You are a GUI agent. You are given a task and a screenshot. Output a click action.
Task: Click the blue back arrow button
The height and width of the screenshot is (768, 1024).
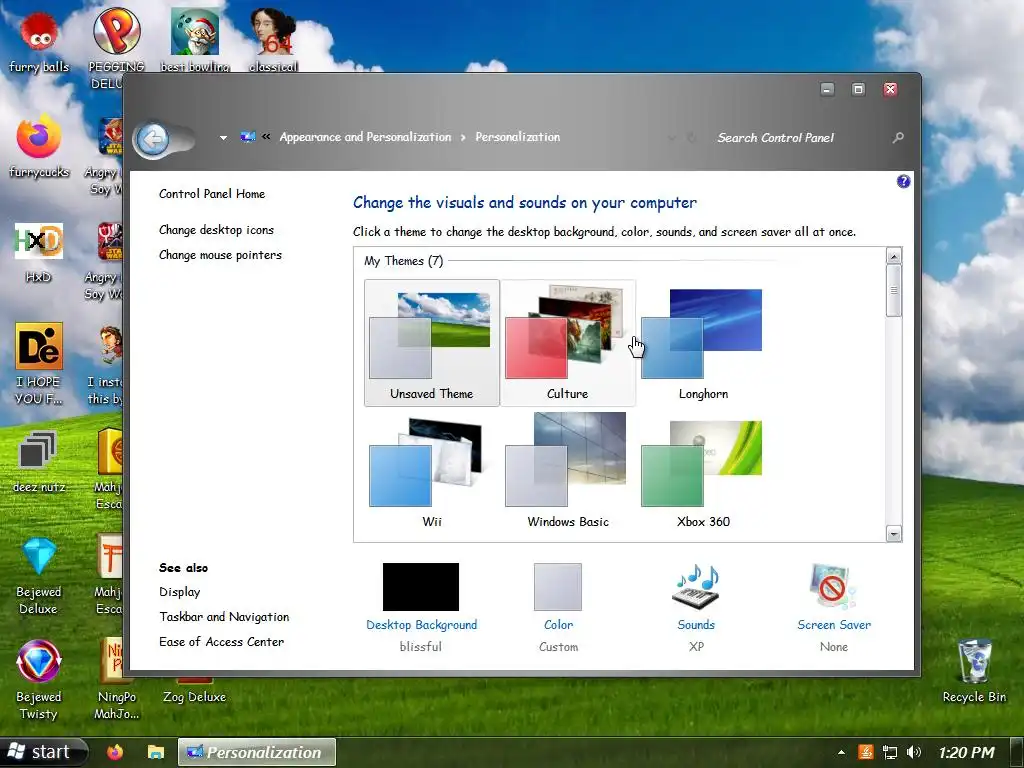[153, 138]
